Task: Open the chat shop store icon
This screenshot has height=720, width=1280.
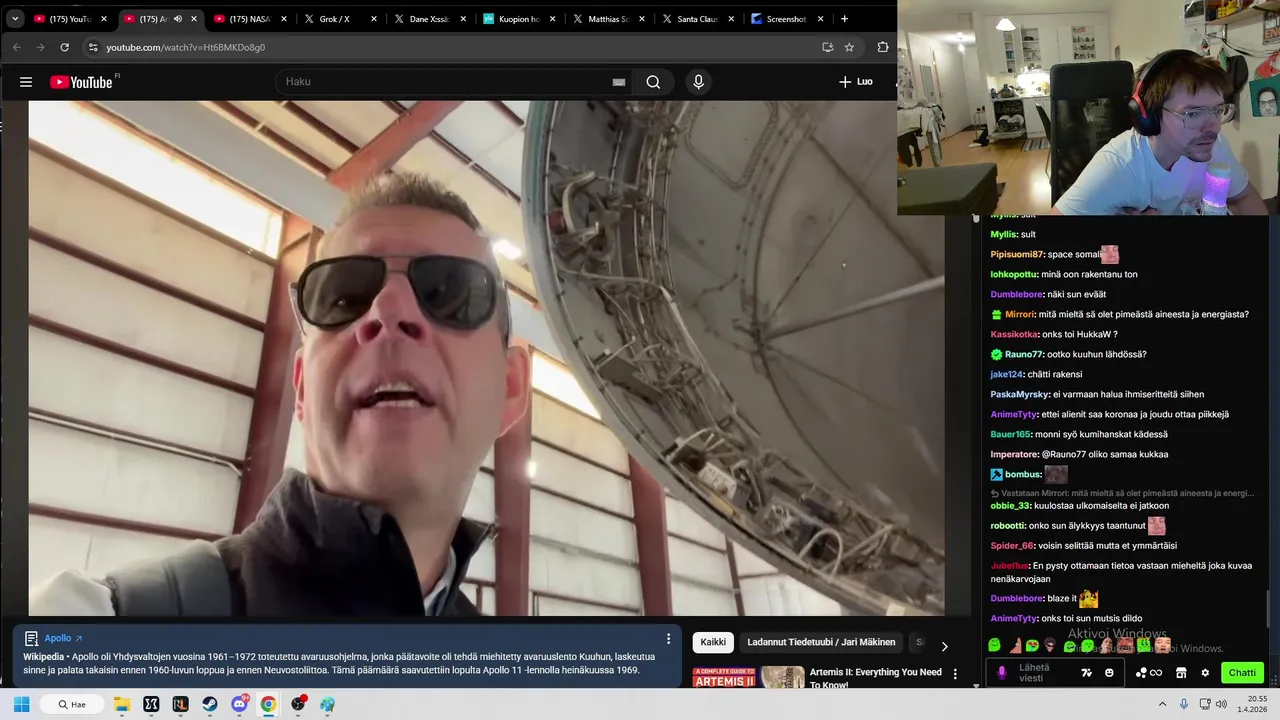Action: (1181, 673)
